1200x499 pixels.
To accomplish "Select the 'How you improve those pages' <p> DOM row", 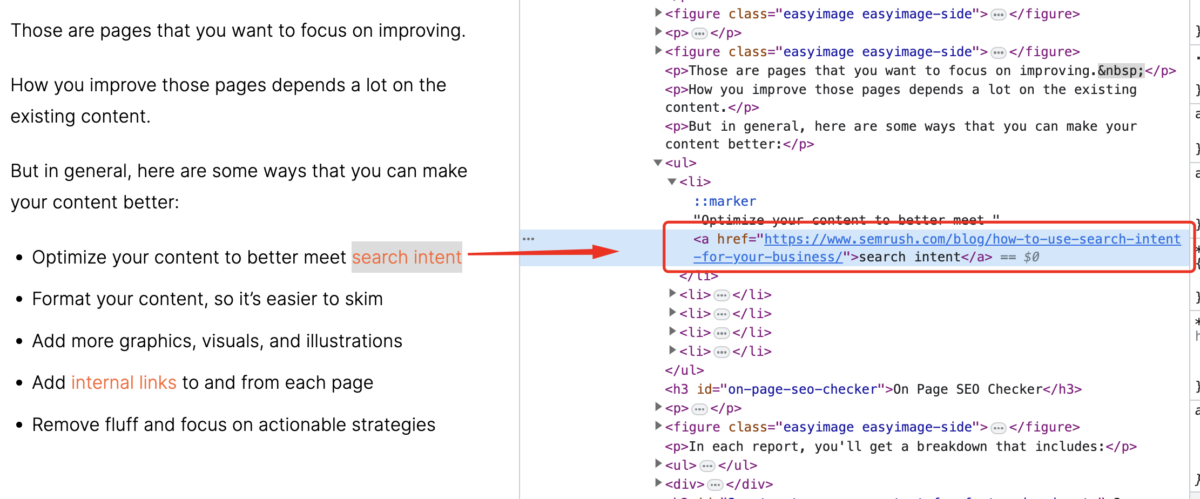I will click(901, 98).
